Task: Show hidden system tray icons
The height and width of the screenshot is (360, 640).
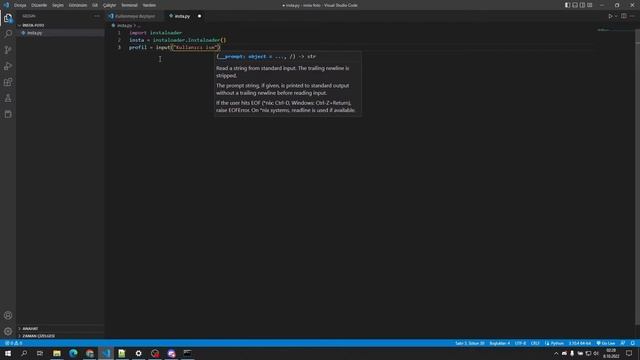Action: click(556, 353)
